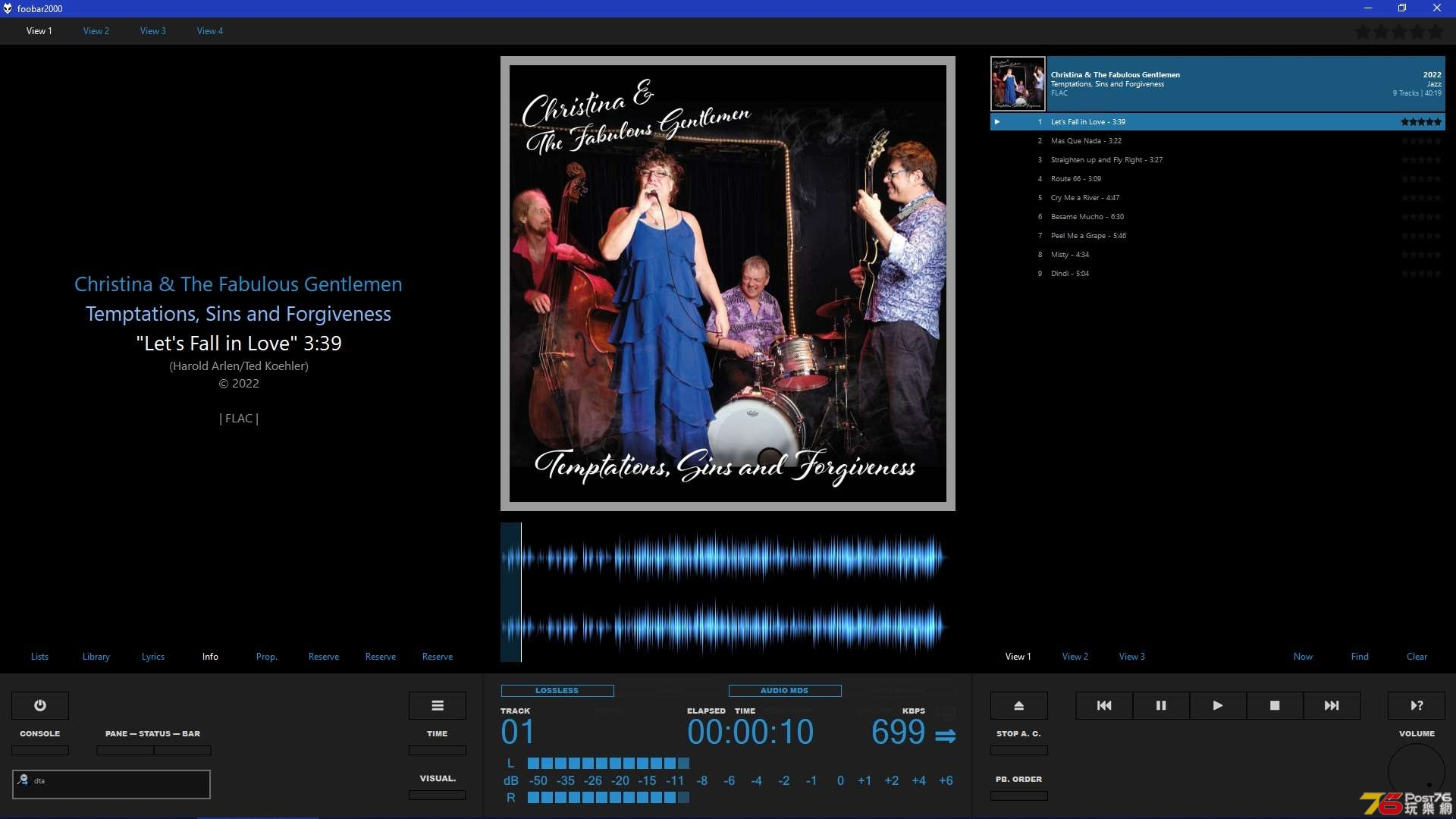Click the eject button above STOP A. C.
Screen dimensions: 1456x819
1019,705
